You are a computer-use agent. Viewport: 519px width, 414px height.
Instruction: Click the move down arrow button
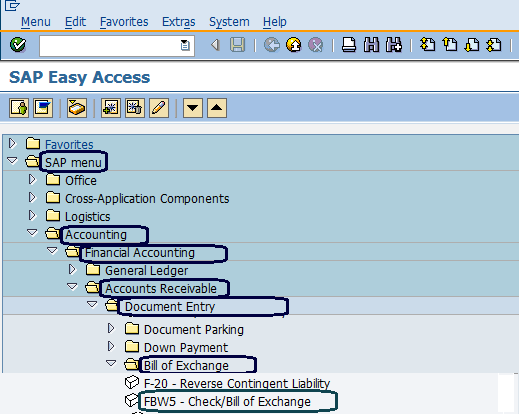click(193, 108)
